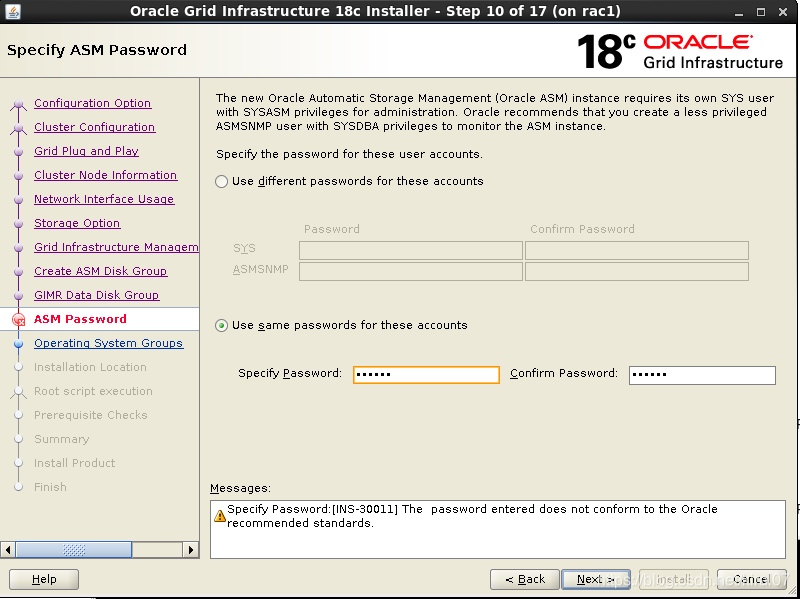800x599 pixels.
Task: Focus the Specify Password field
Action: pos(426,375)
